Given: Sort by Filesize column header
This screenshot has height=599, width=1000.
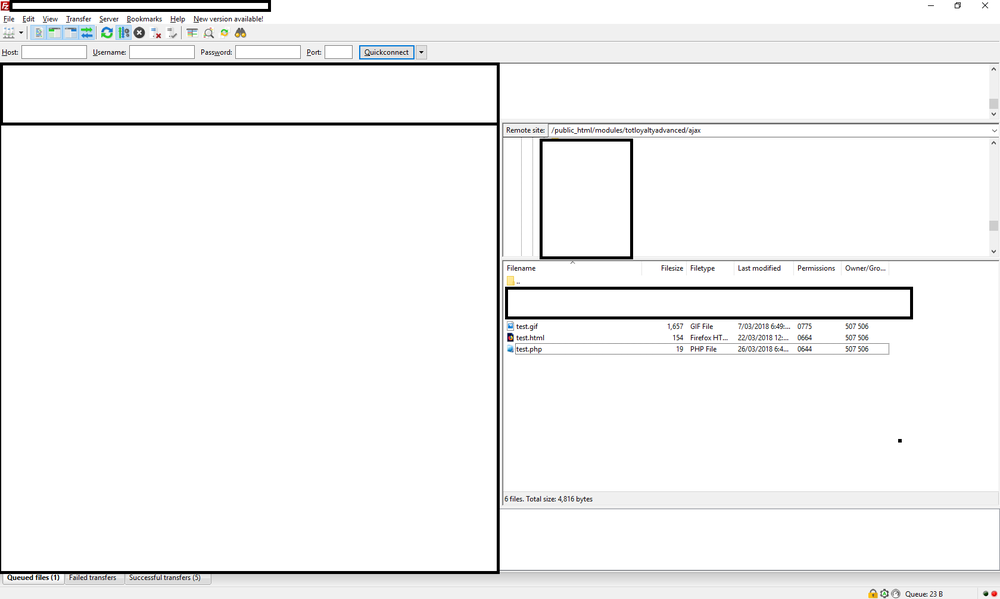Looking at the screenshot, I should (664, 269).
